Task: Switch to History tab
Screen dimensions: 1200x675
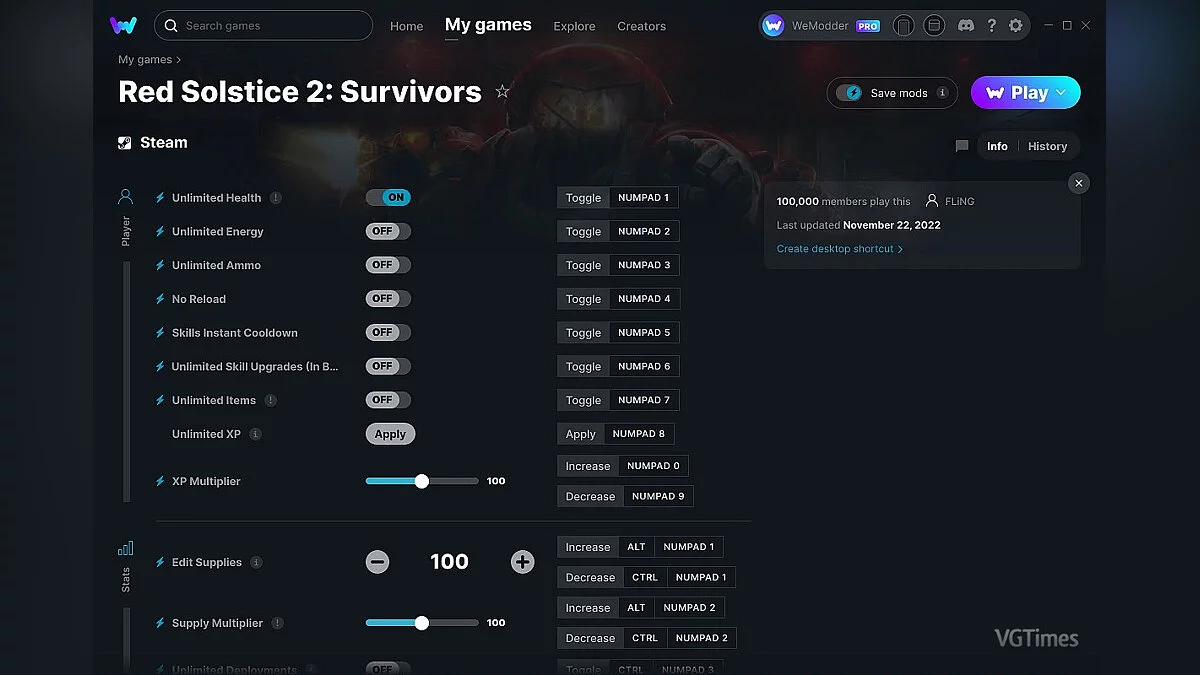Action: click(1047, 146)
